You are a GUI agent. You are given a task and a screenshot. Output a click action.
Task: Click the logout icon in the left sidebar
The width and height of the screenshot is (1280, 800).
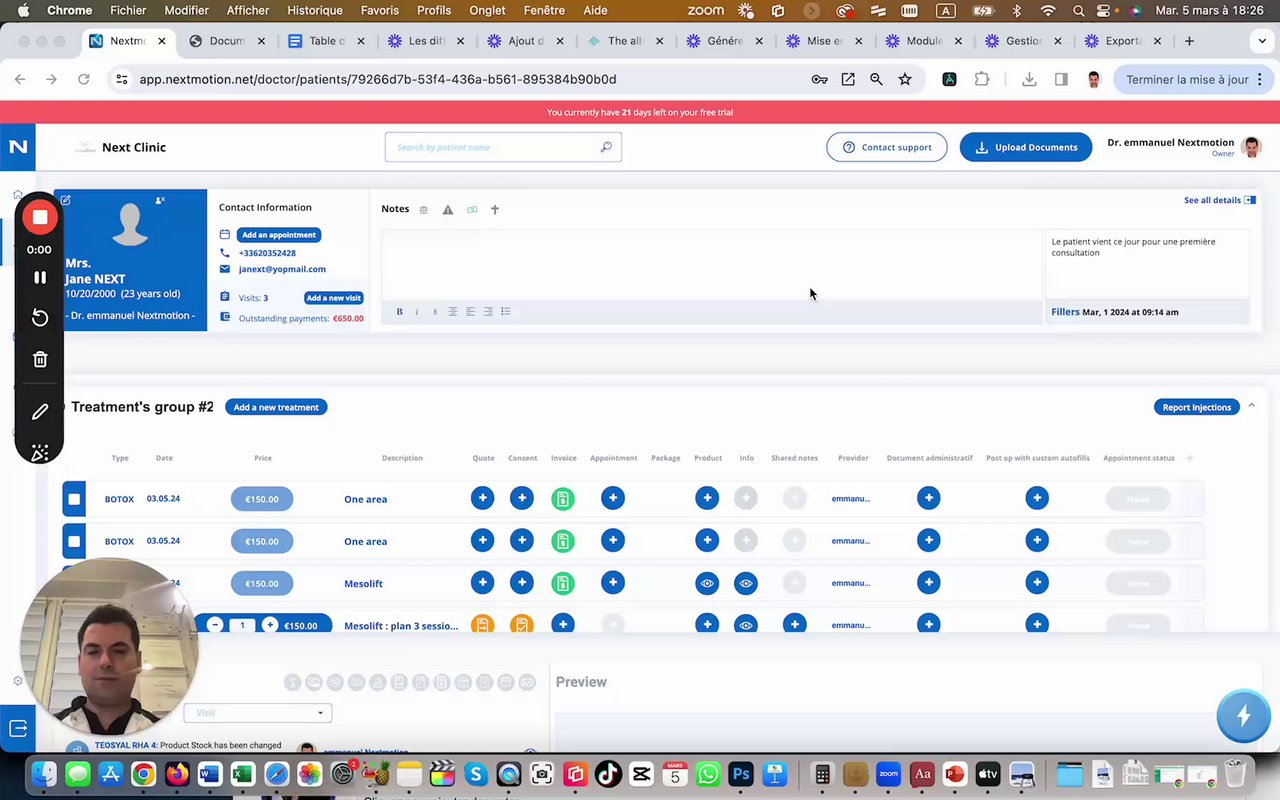click(18, 729)
